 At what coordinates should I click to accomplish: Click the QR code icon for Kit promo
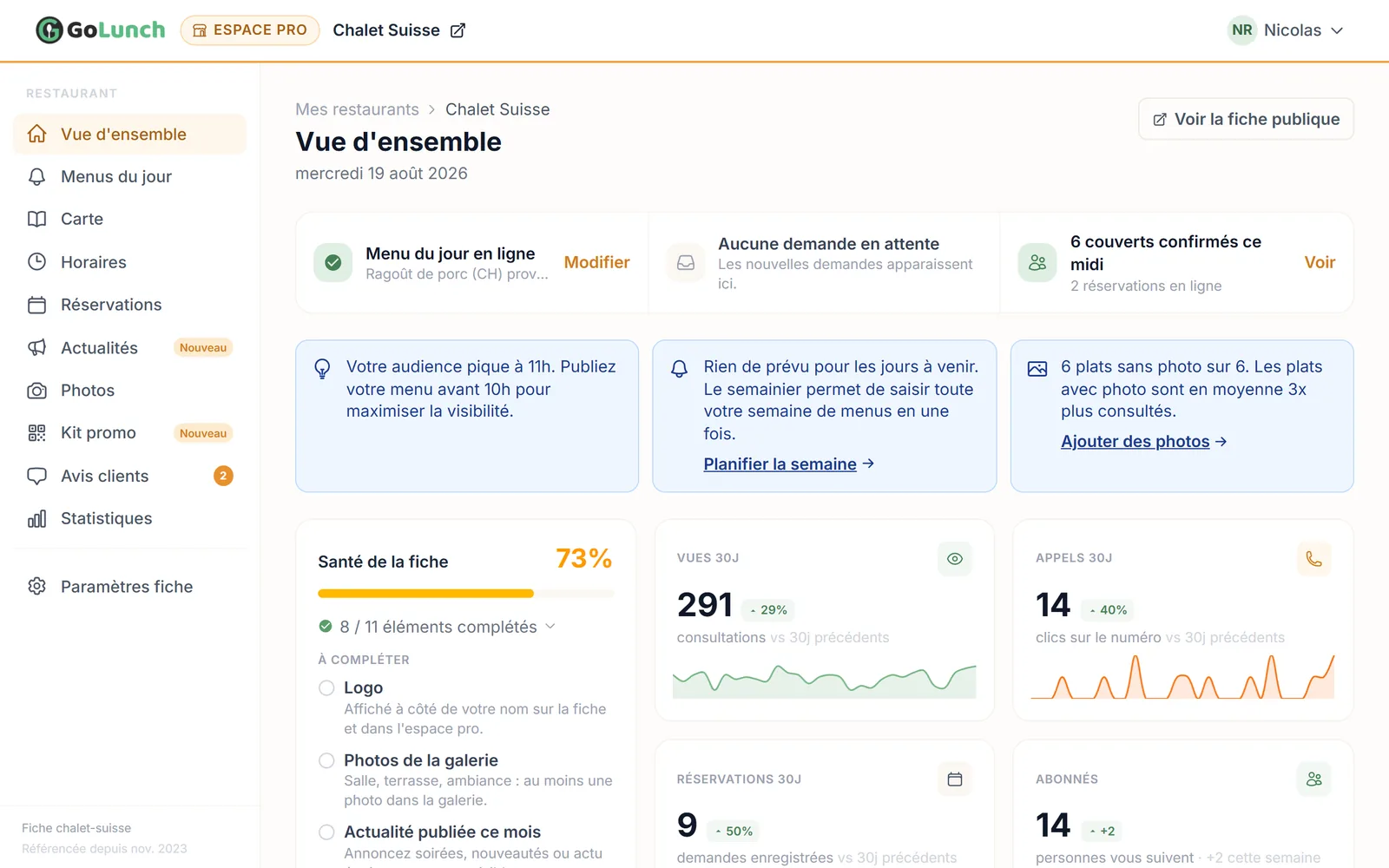pos(36,432)
